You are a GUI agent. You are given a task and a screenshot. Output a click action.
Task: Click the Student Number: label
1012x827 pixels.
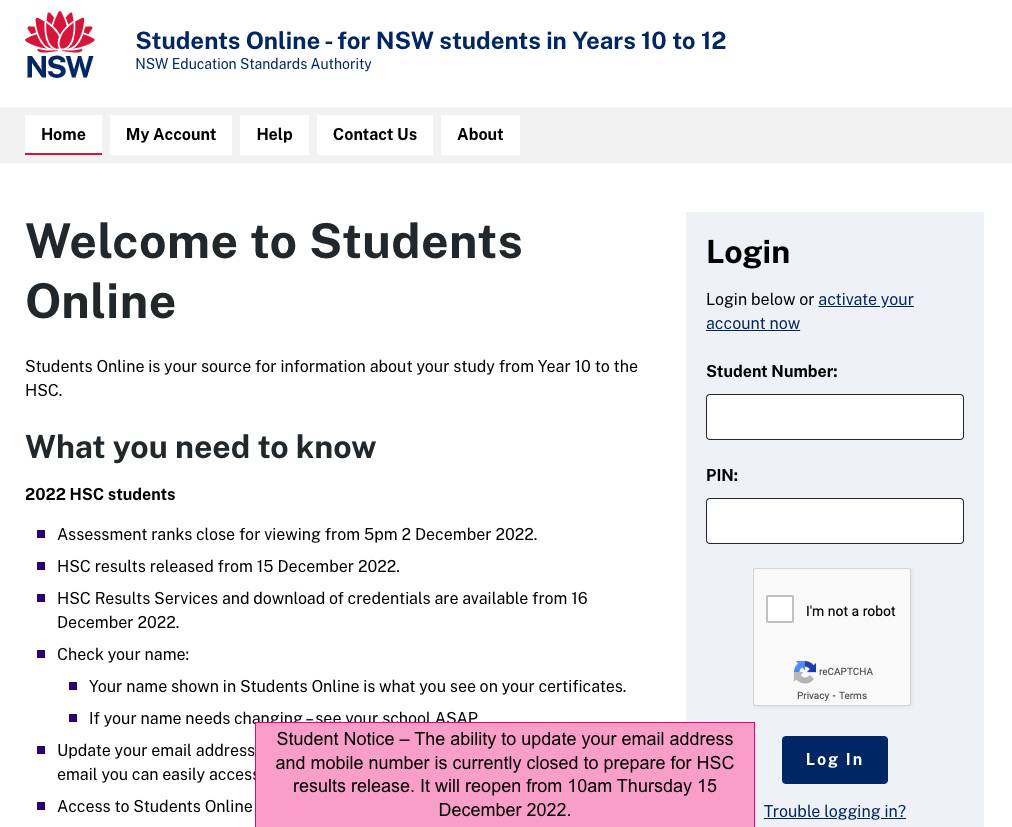click(x=771, y=371)
